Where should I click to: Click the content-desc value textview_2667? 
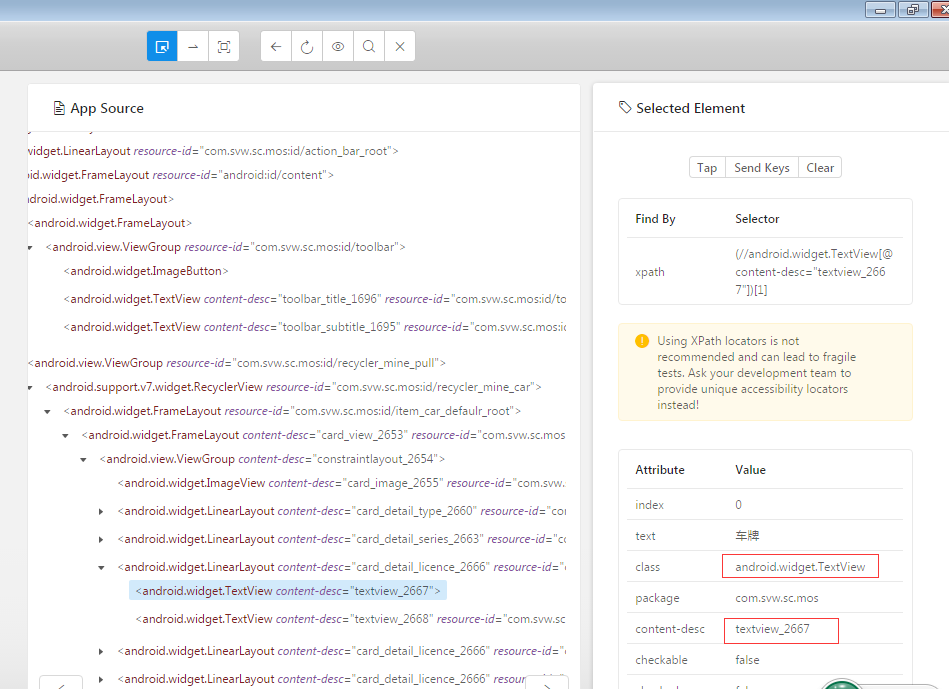pyautogui.click(x=772, y=629)
